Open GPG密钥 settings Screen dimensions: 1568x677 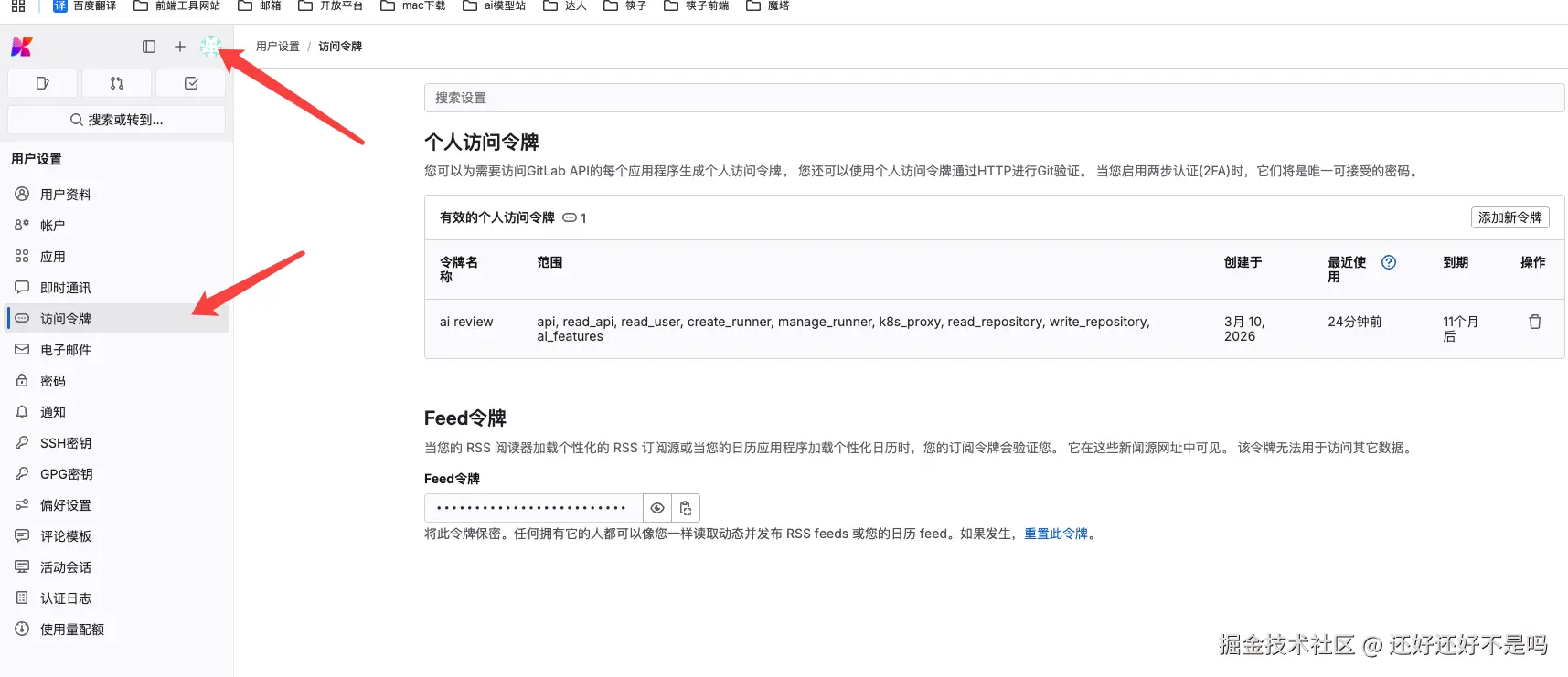117,474
